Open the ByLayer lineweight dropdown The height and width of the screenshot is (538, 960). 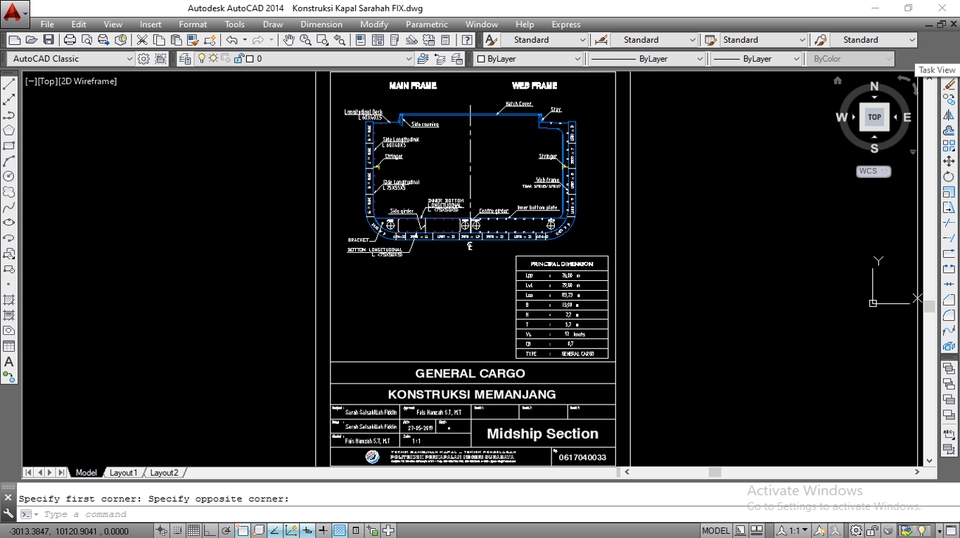[796, 59]
